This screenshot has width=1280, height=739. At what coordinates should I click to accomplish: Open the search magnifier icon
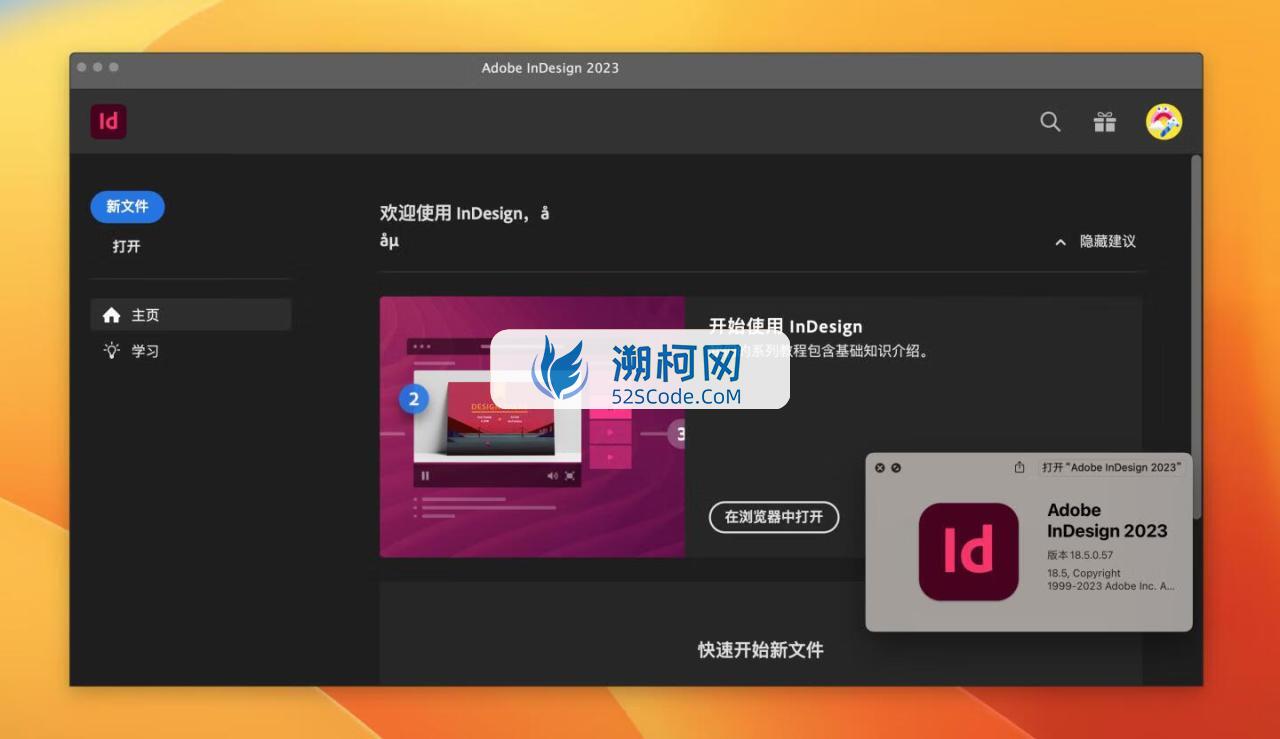coord(1050,122)
